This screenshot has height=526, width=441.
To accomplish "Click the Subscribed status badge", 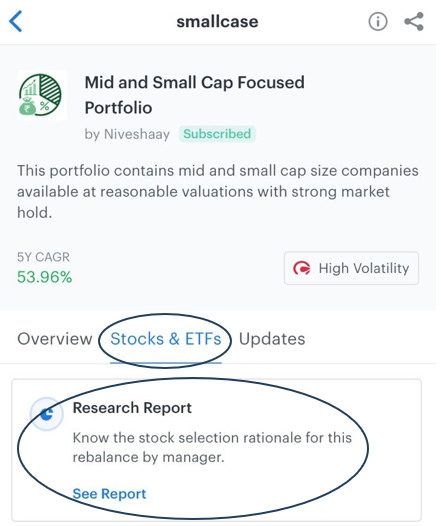I will (219, 135).
